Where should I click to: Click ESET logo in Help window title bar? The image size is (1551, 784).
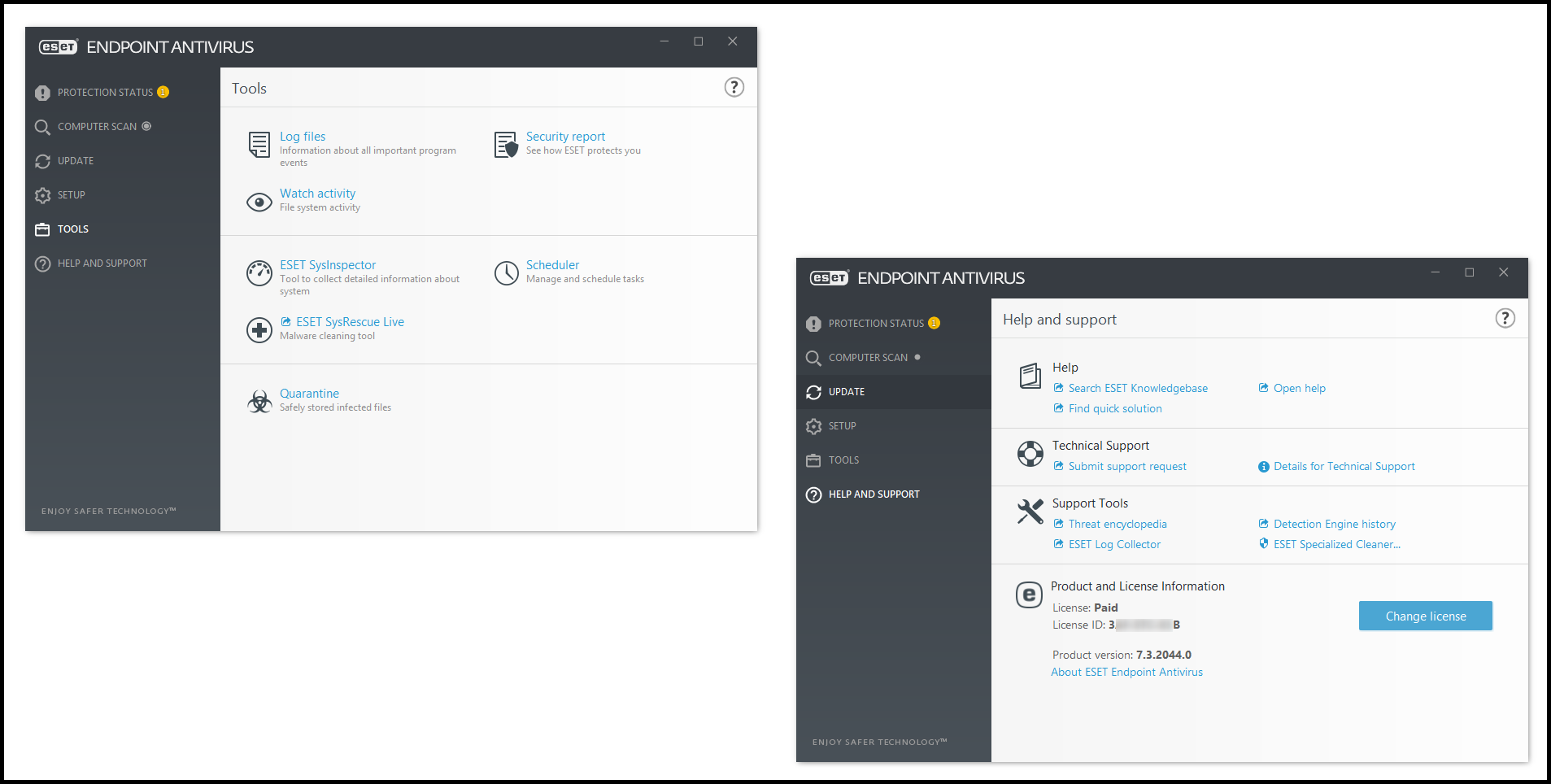pyautogui.click(x=830, y=278)
